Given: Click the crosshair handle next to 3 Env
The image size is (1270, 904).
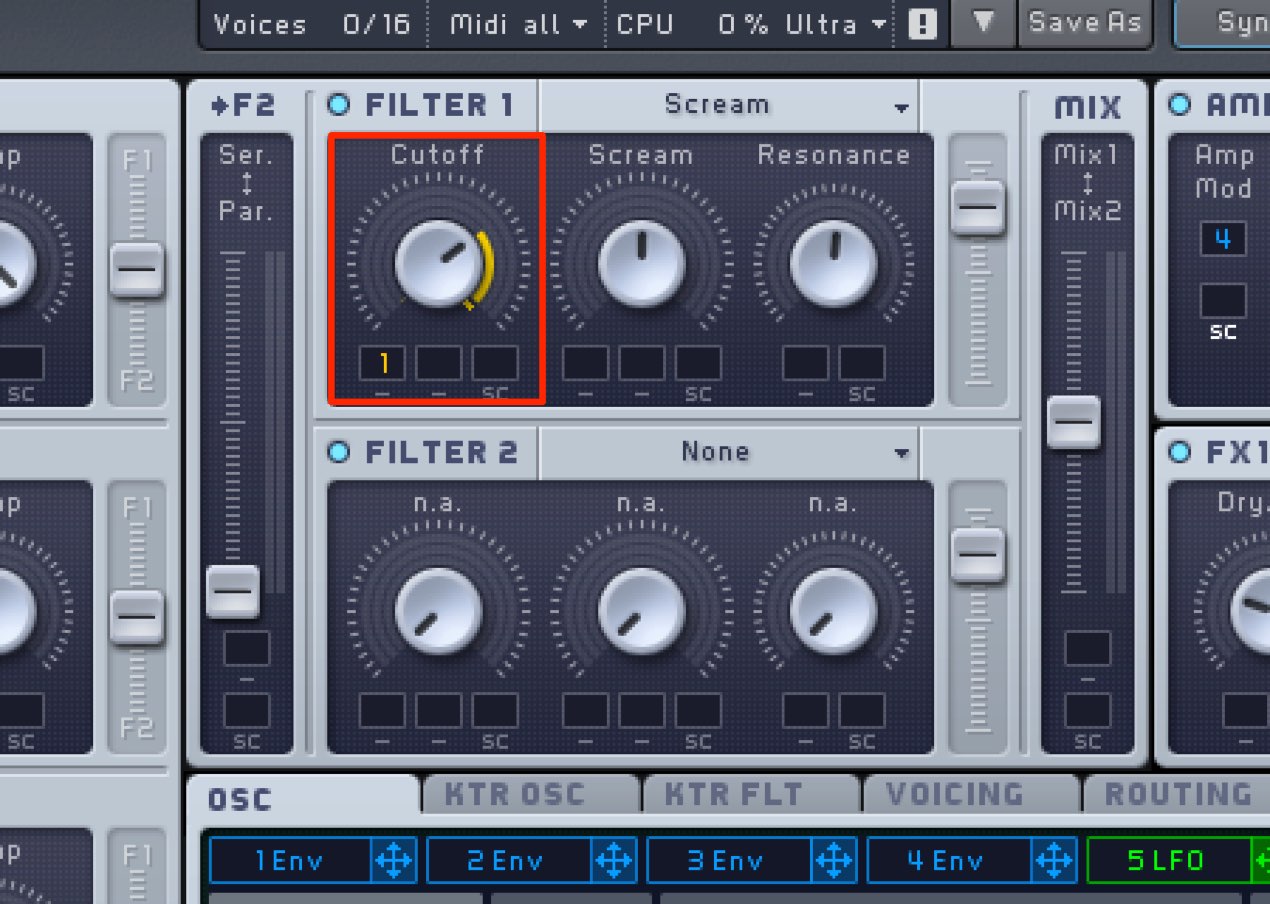Looking at the screenshot, I should 833,860.
